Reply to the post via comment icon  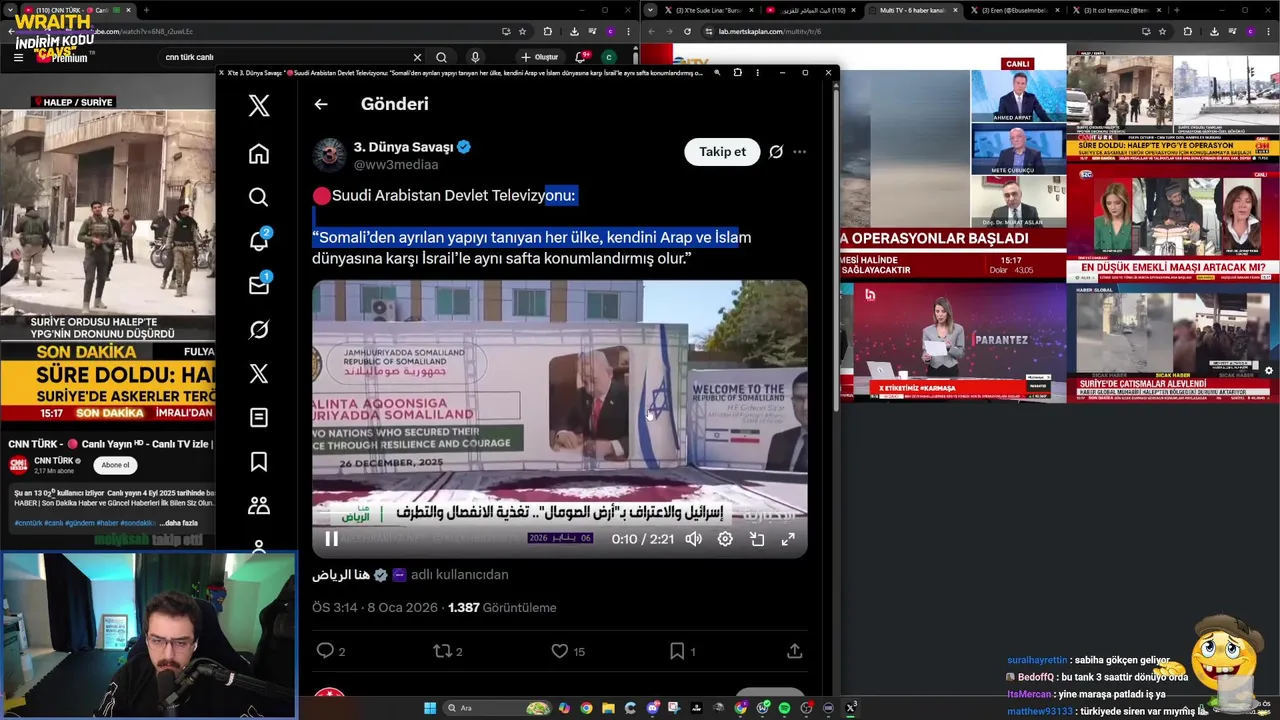325,651
